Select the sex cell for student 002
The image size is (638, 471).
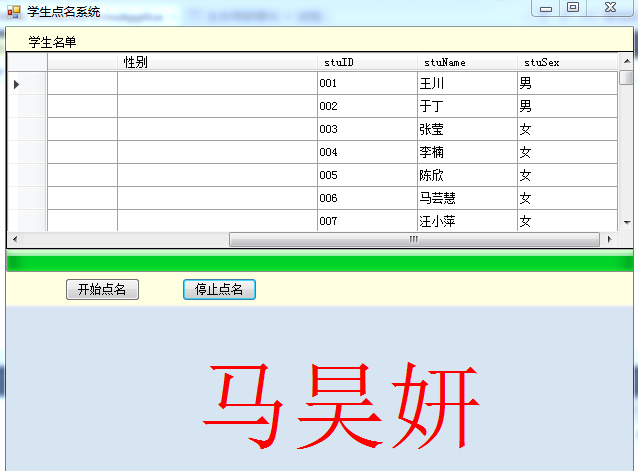pyautogui.click(x=567, y=106)
